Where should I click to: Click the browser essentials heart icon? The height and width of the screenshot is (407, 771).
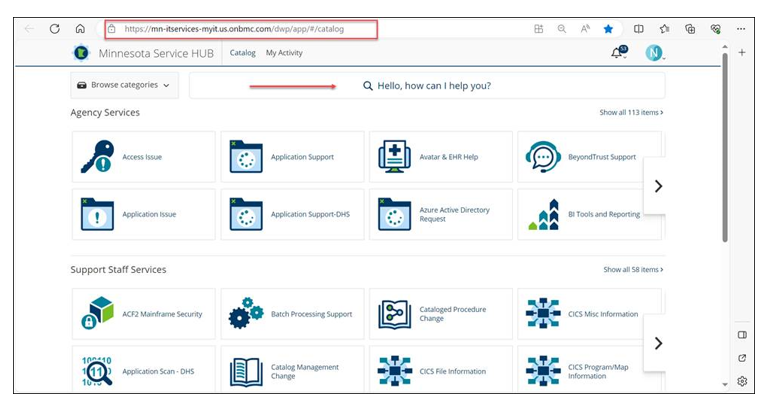click(x=715, y=29)
